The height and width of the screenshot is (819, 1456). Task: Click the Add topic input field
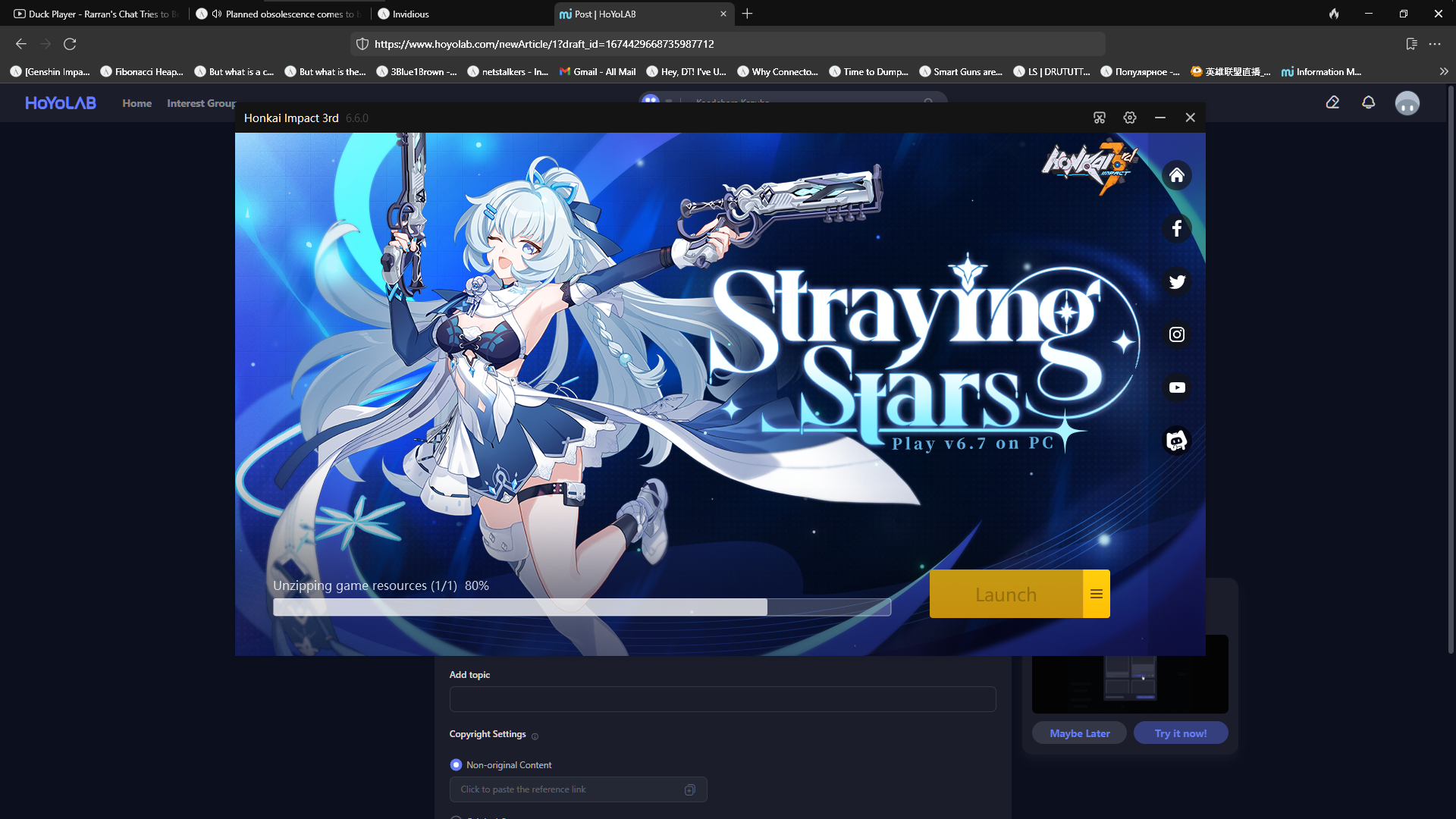722,698
